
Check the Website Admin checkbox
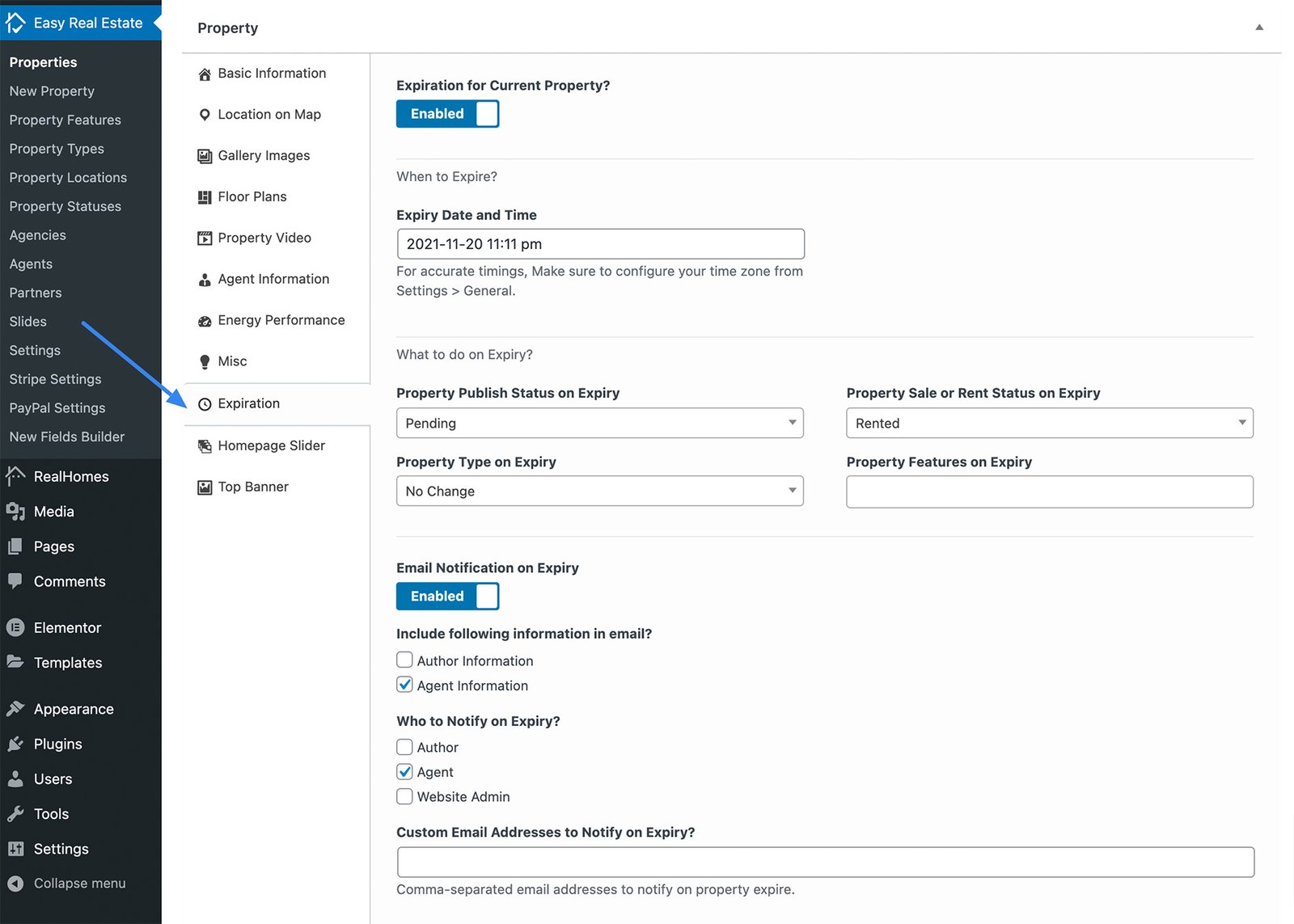tap(404, 796)
